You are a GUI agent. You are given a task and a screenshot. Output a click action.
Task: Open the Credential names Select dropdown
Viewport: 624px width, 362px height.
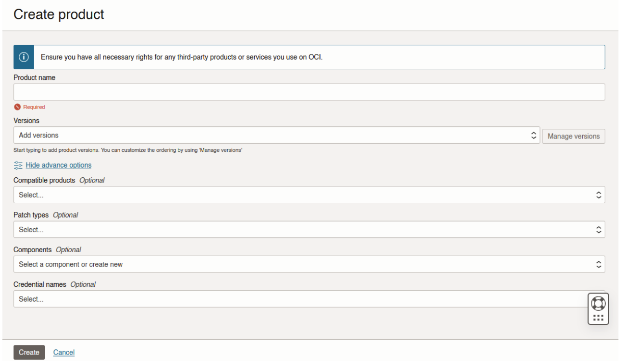[x=300, y=299]
